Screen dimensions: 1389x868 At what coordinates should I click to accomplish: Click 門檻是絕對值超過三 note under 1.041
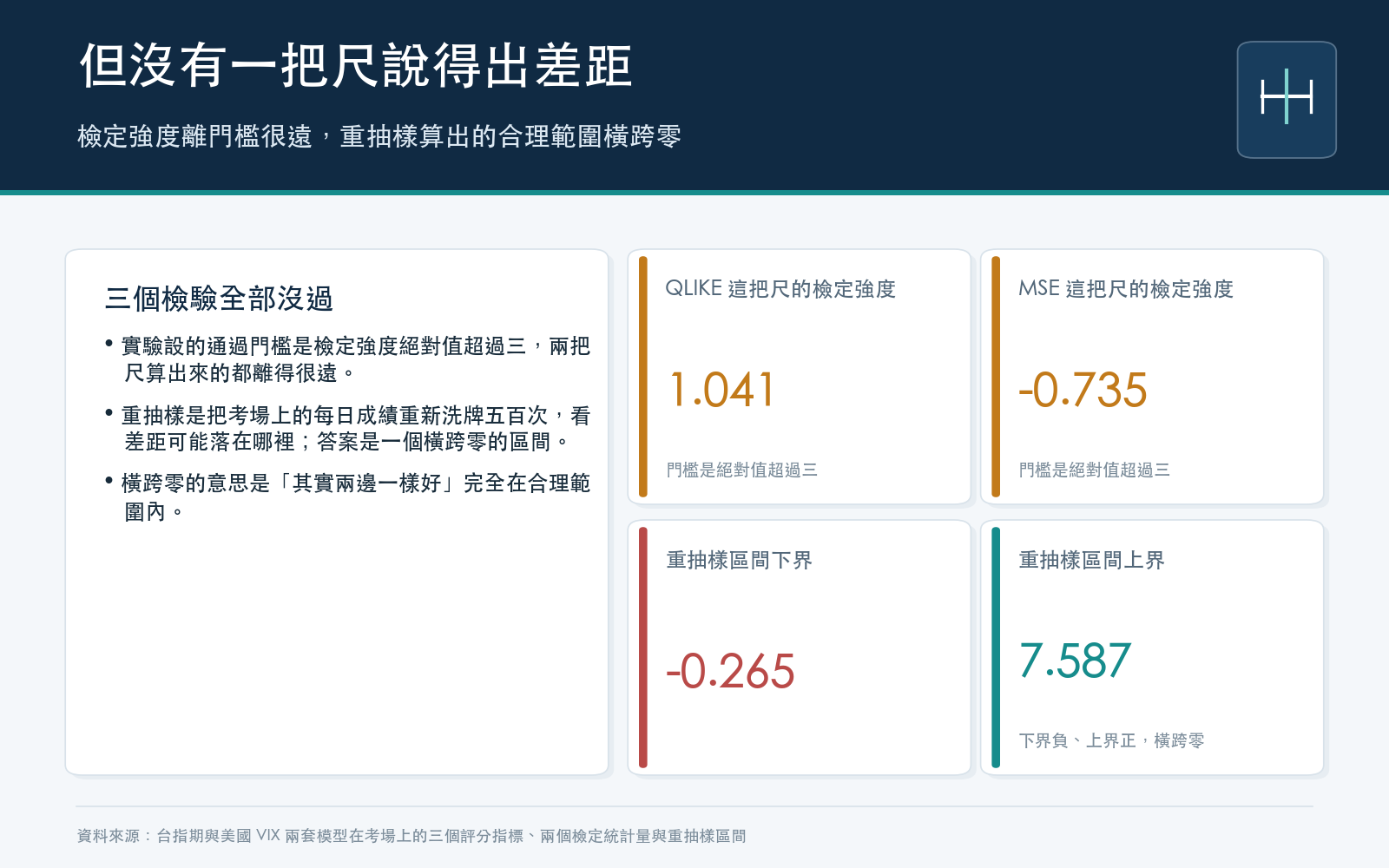tap(742, 470)
